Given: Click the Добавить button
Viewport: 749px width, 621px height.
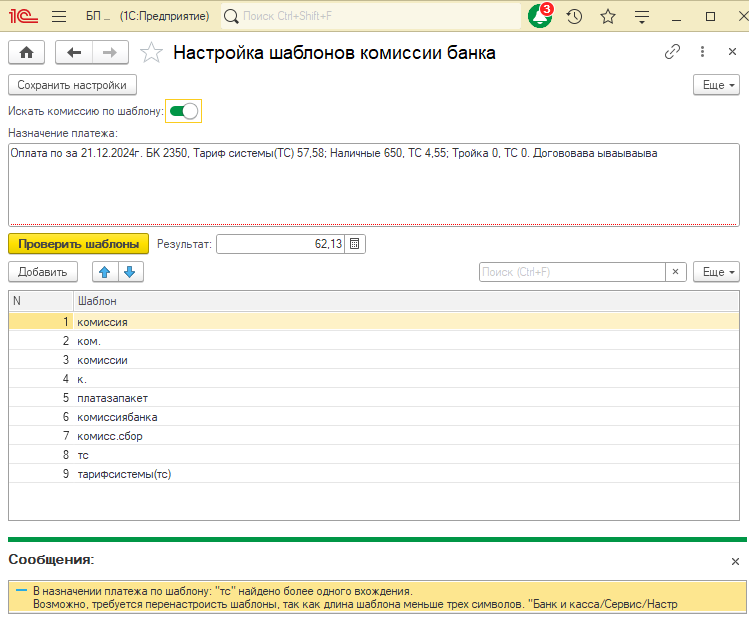Looking at the screenshot, I should 43,272.
